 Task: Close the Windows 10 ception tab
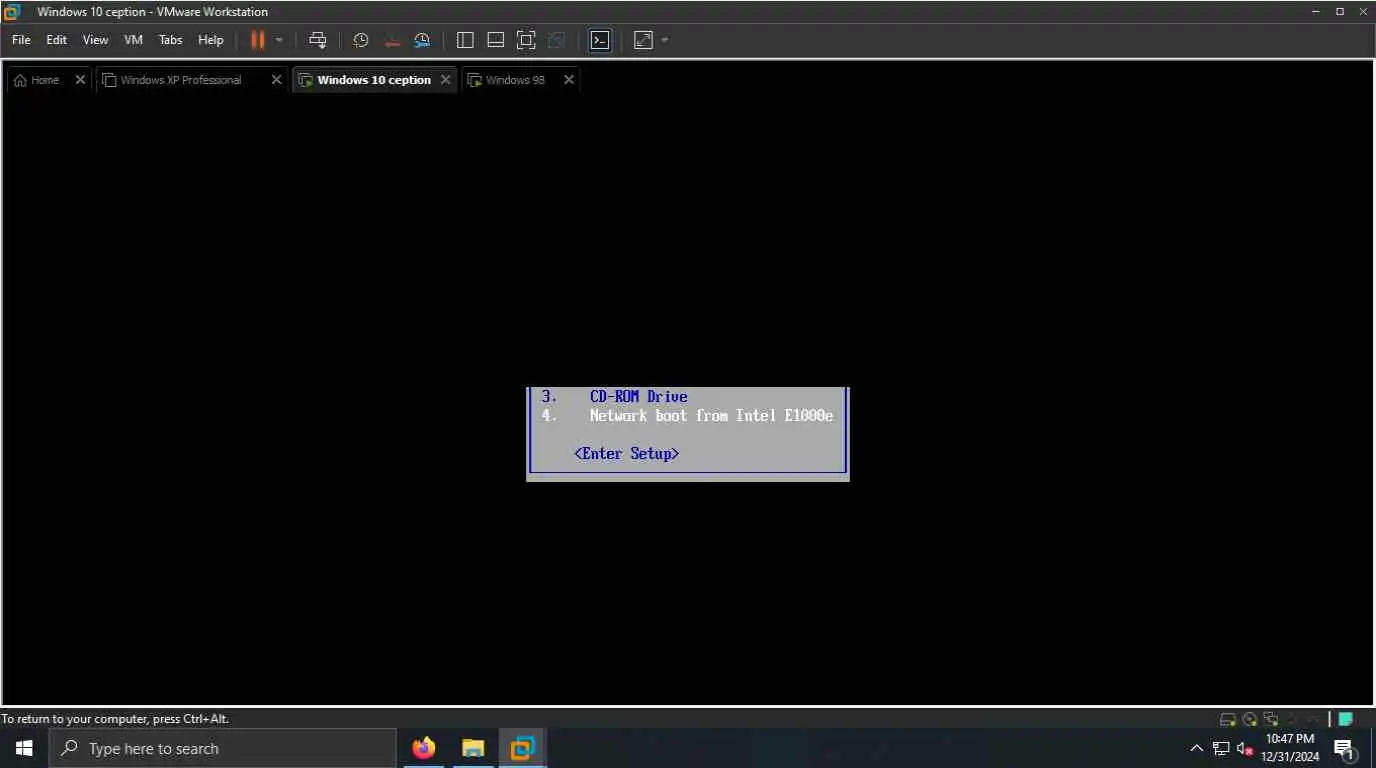[x=447, y=80]
